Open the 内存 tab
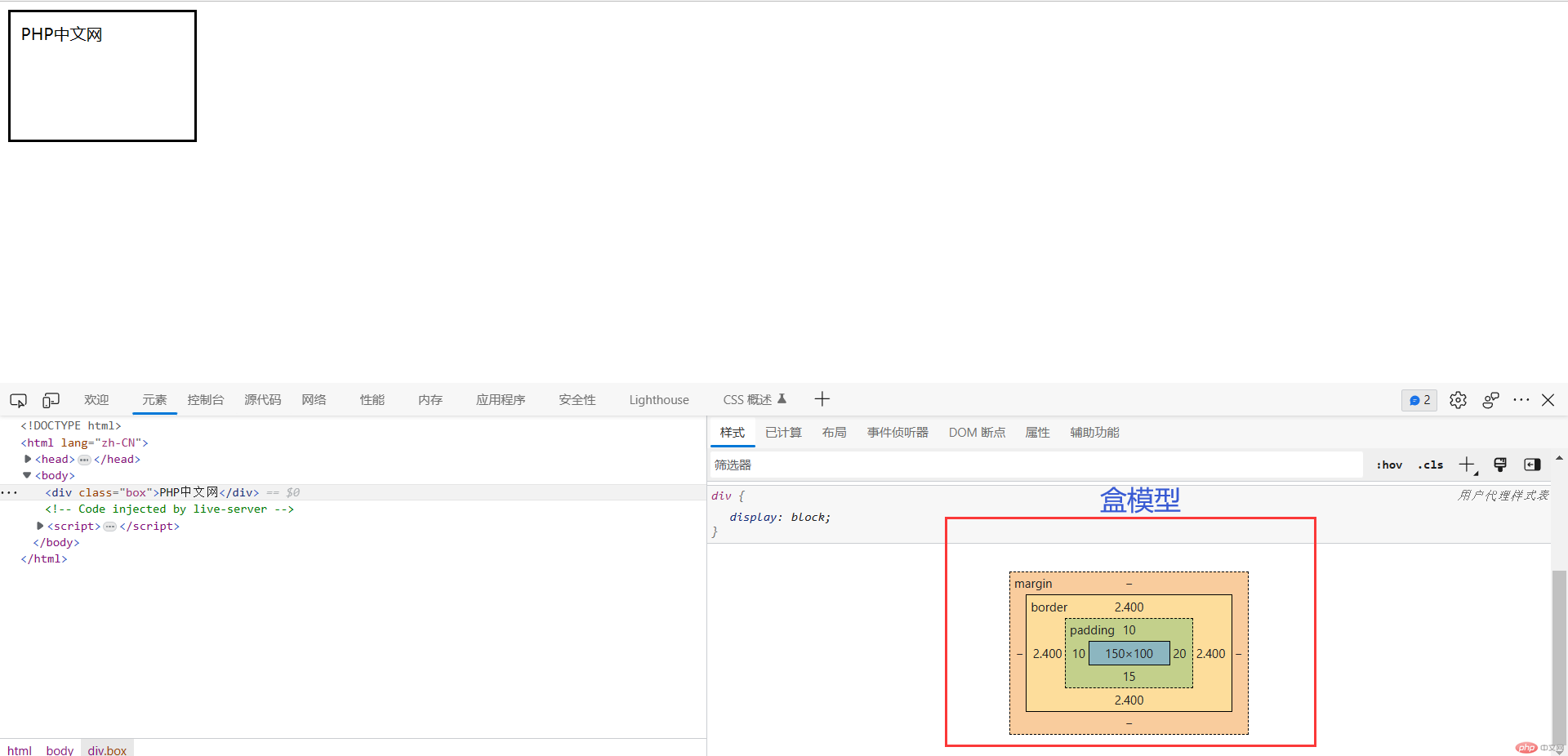This screenshot has width=1568, height=756. coord(430,400)
